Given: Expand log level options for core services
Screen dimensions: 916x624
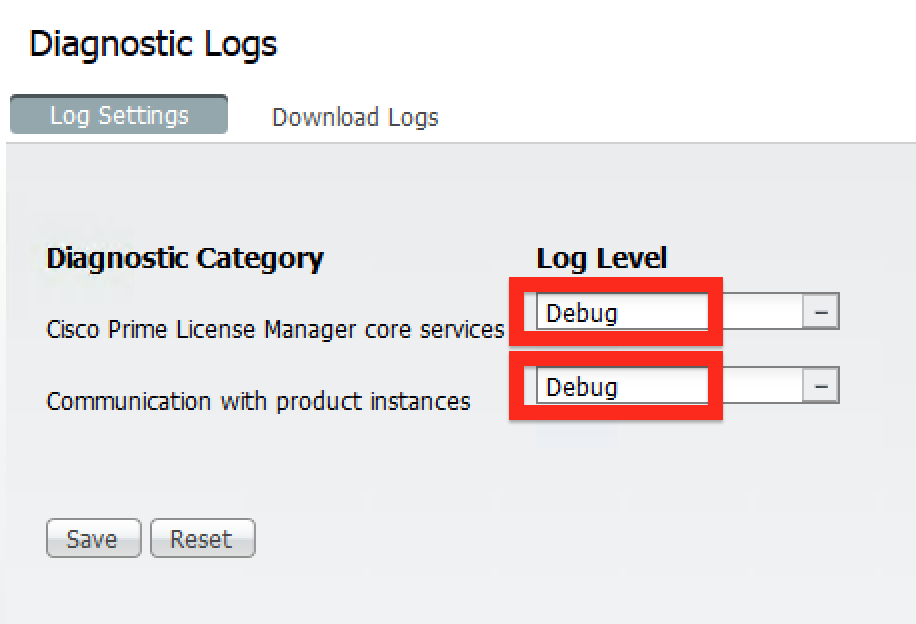Looking at the screenshot, I should [820, 311].
